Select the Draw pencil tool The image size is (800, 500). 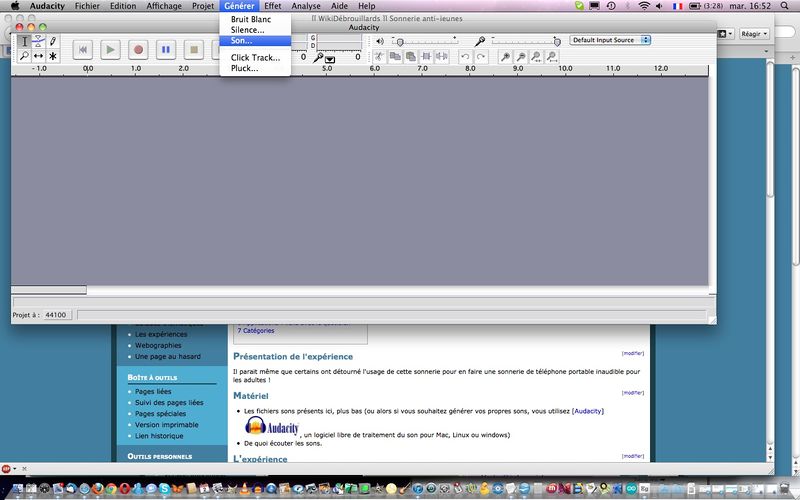pos(53,42)
